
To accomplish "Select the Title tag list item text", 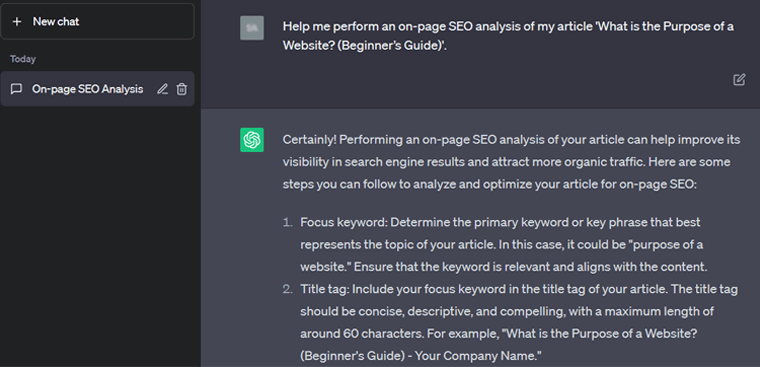I will pyautogui.click(x=519, y=322).
